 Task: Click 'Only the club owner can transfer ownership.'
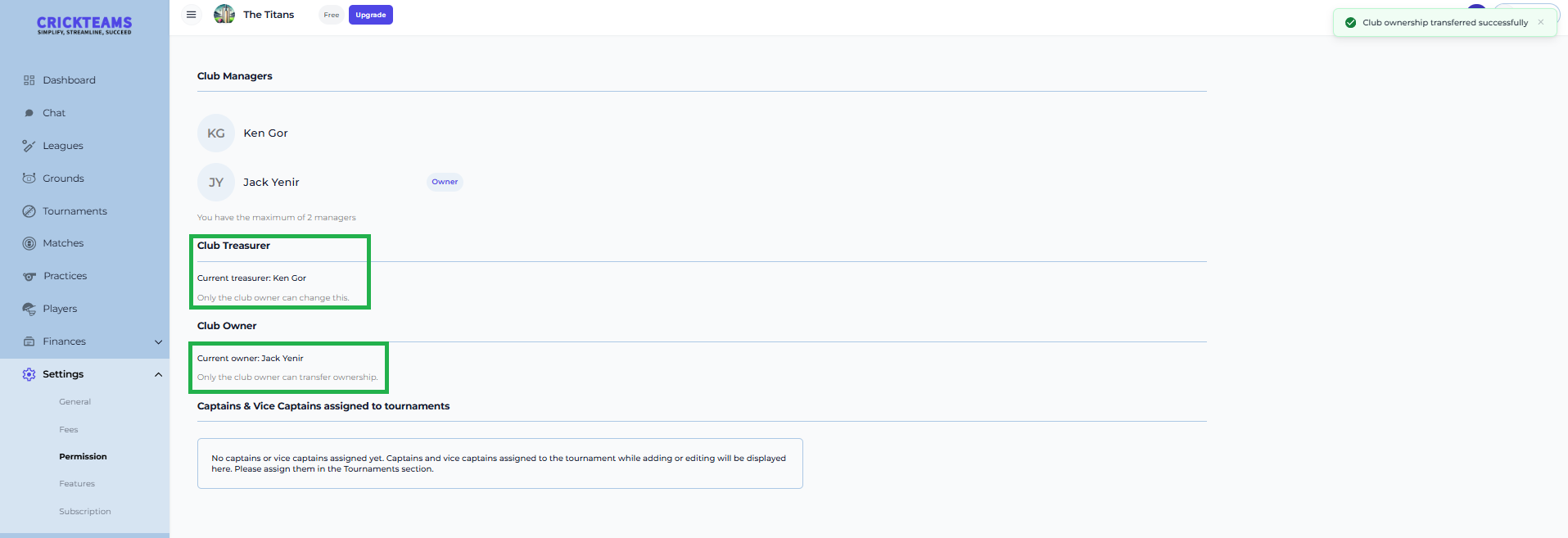pos(287,378)
